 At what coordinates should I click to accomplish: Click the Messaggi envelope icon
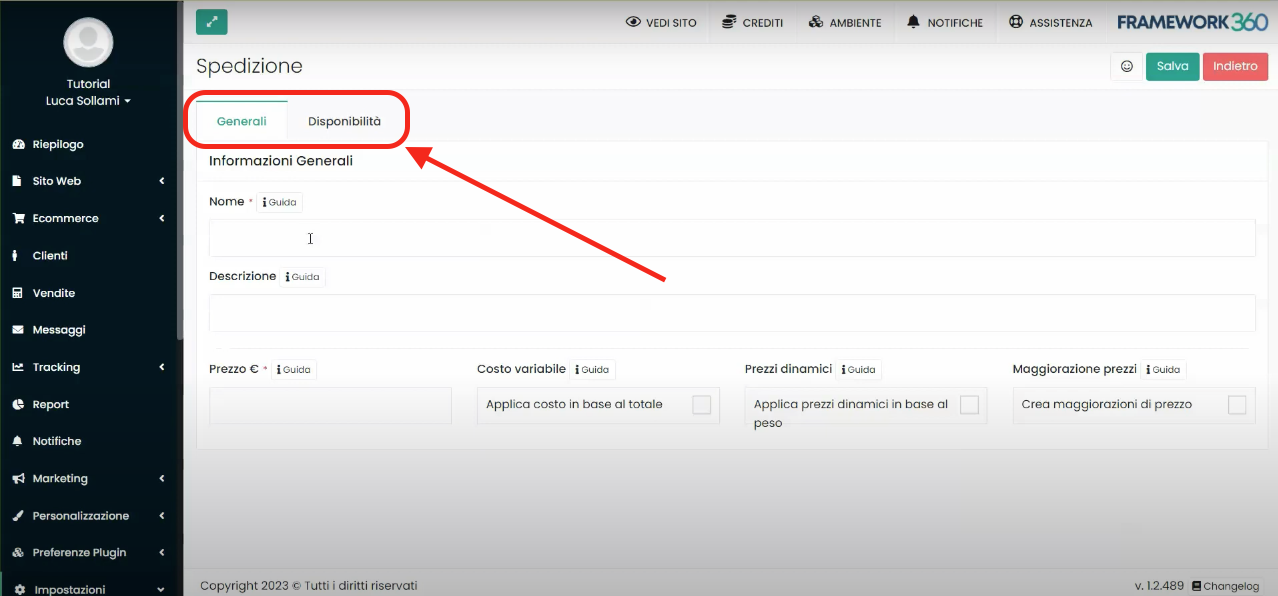pos(18,330)
